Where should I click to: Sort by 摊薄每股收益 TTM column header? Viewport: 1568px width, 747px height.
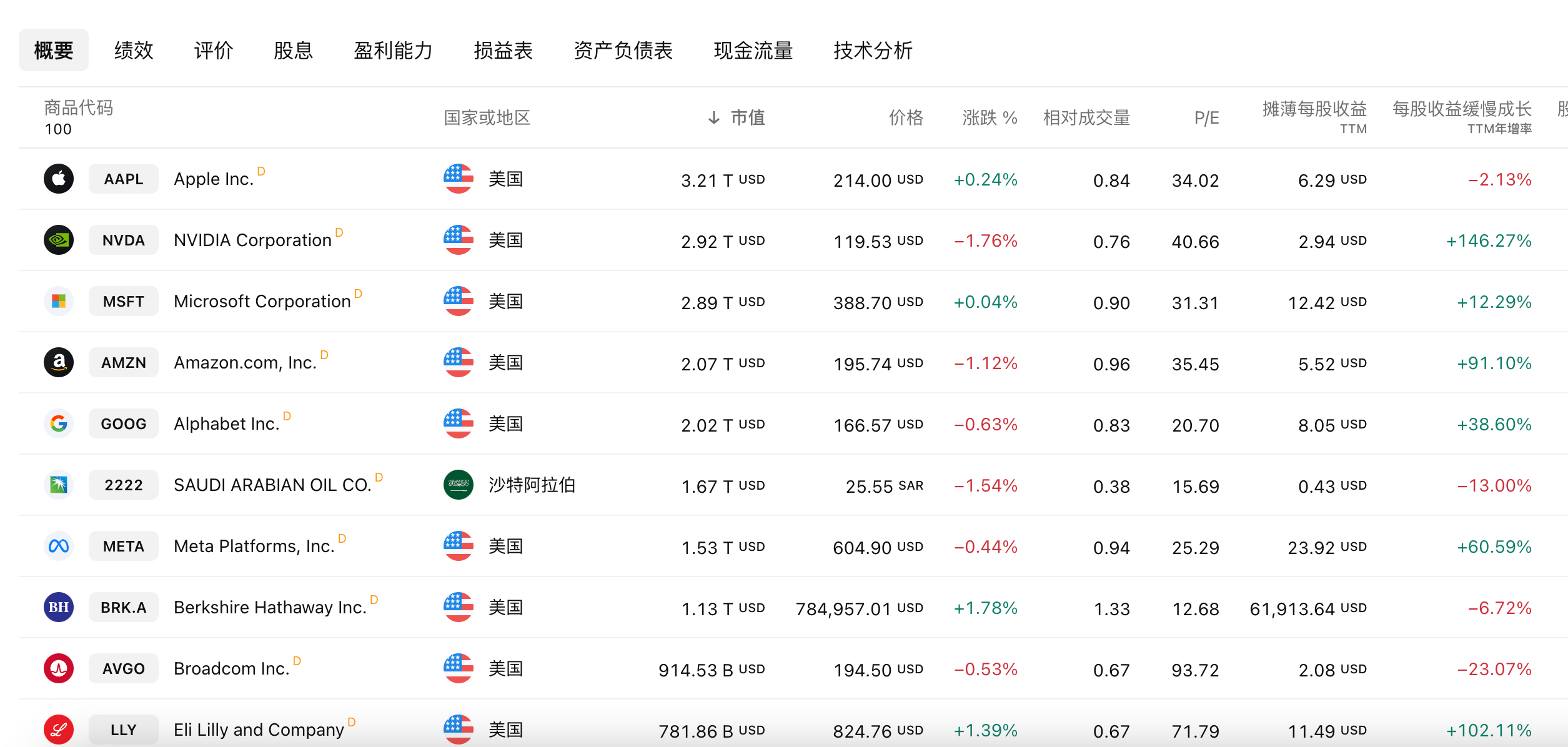coord(1314,117)
